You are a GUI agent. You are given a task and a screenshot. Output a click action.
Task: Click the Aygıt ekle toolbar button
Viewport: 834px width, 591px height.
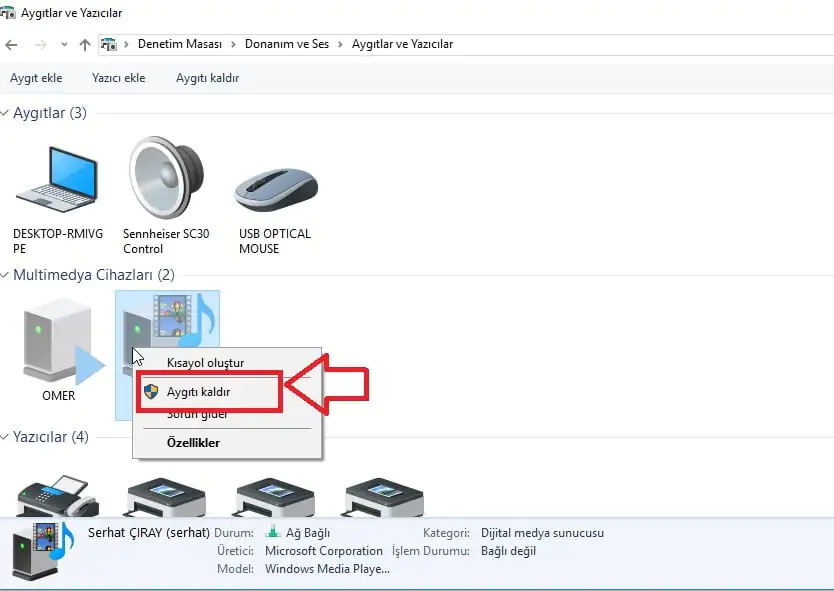(x=36, y=78)
